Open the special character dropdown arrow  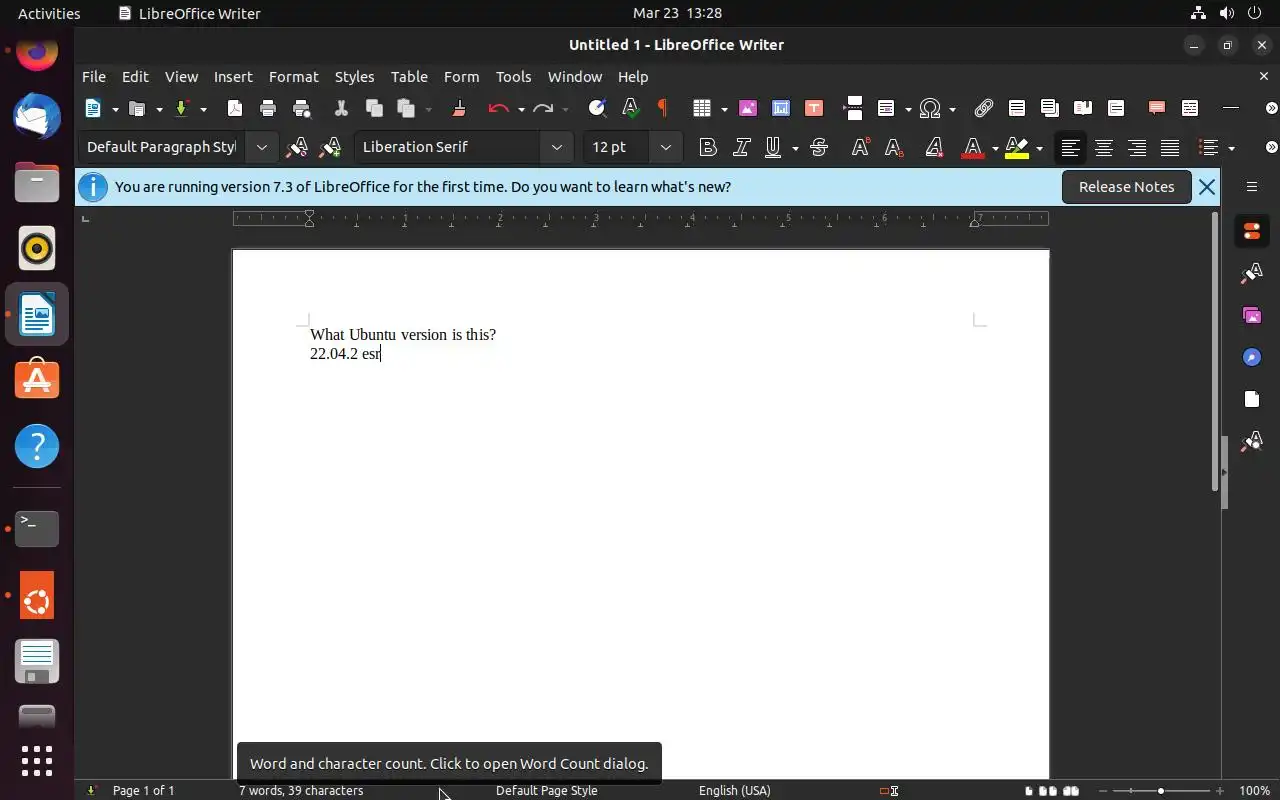(952, 109)
